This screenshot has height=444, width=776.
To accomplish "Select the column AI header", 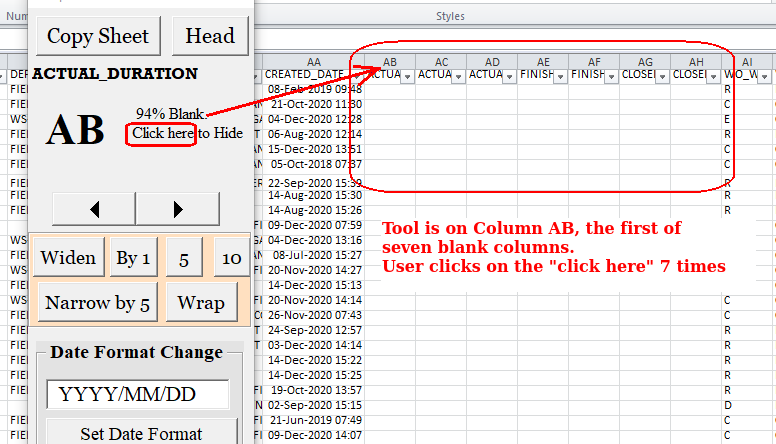I will [x=748, y=60].
